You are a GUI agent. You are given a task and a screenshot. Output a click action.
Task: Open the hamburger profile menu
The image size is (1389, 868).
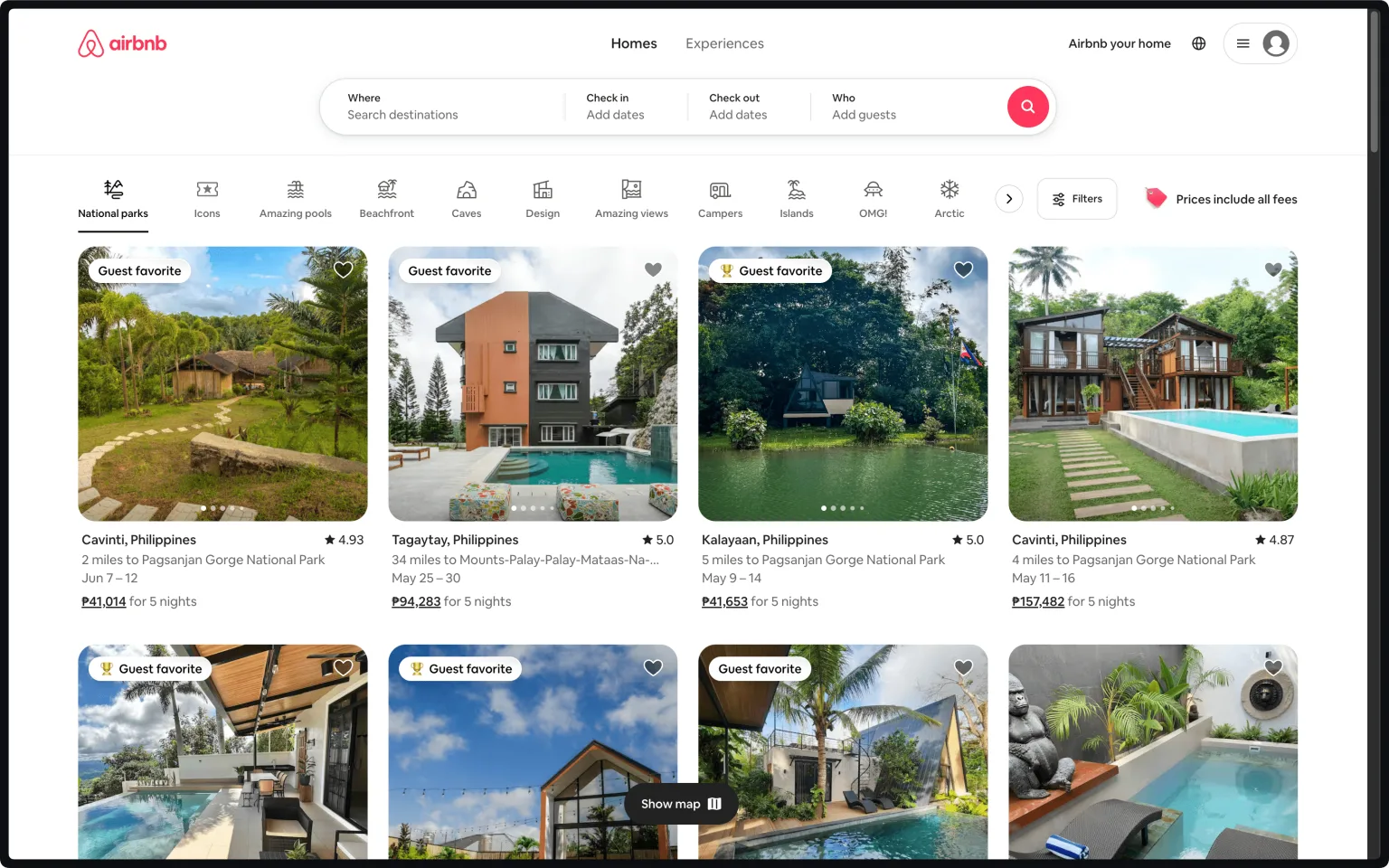1243,43
